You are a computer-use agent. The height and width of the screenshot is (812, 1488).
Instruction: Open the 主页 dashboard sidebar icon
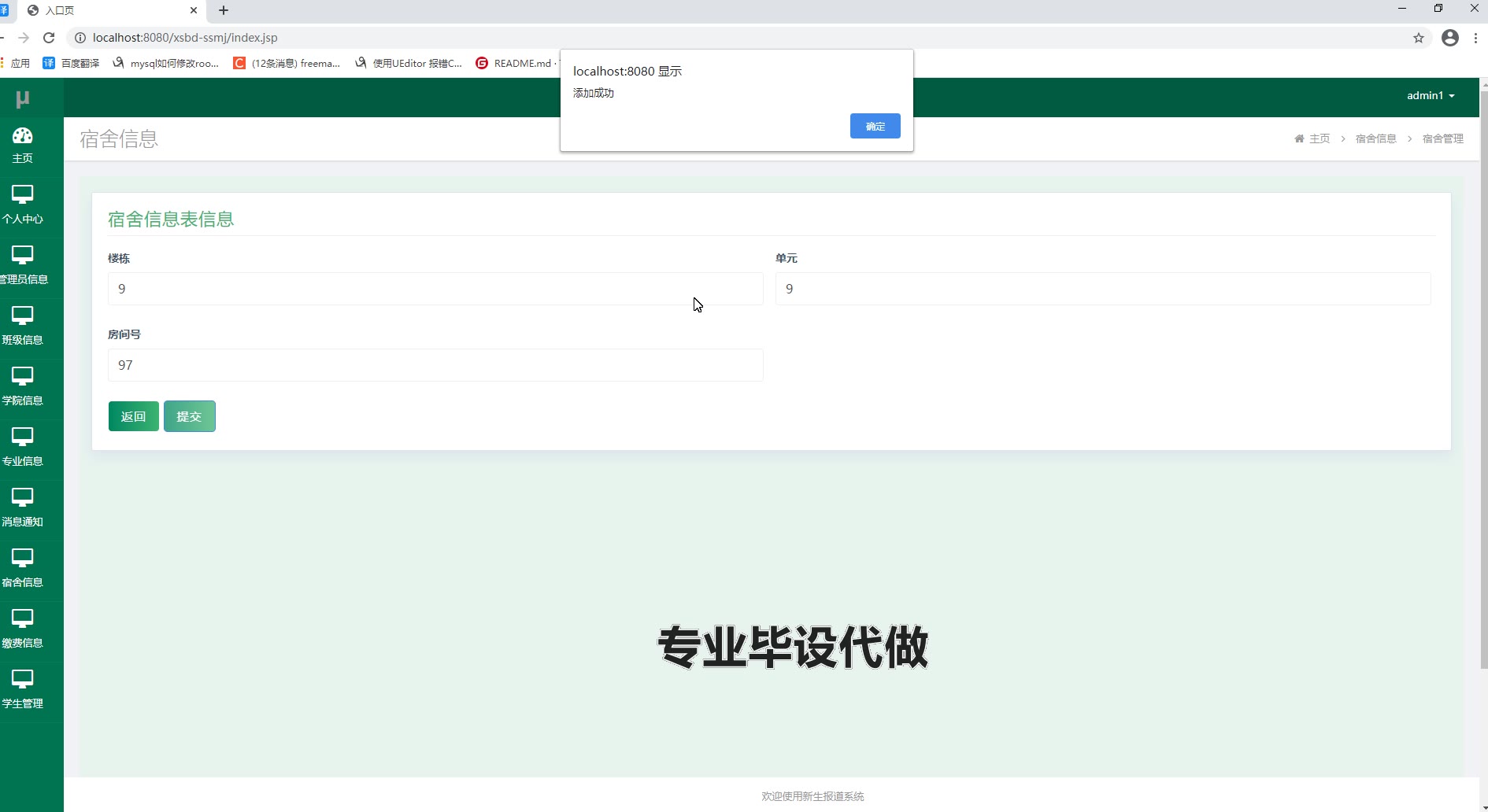[x=22, y=146]
